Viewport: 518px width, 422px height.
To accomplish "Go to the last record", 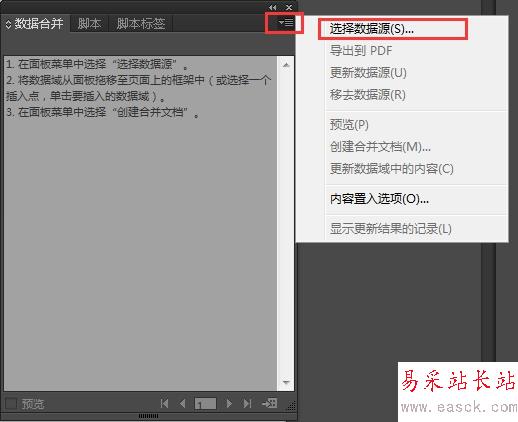I will (x=247, y=404).
